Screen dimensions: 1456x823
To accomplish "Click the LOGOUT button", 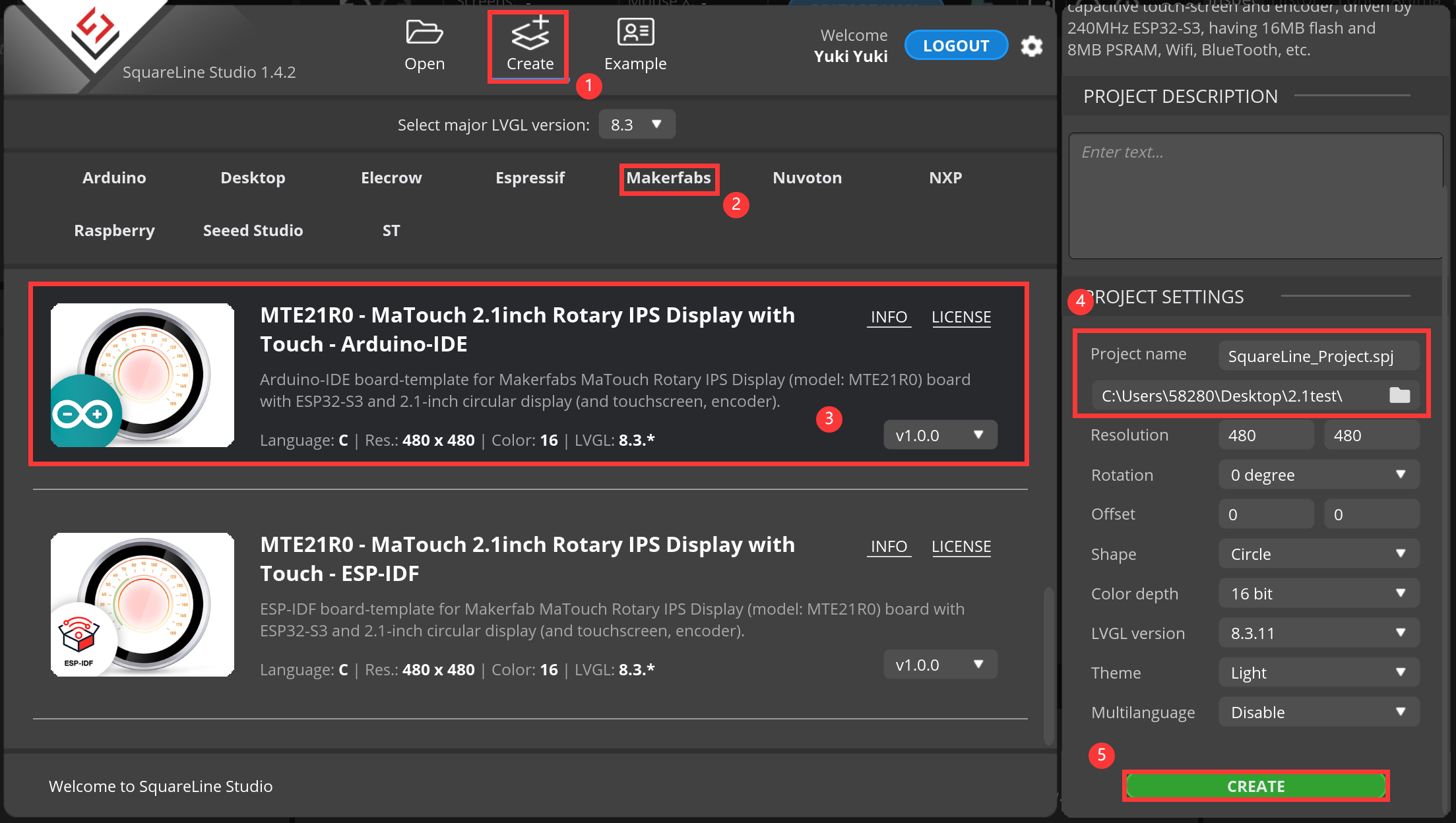I will [x=956, y=46].
